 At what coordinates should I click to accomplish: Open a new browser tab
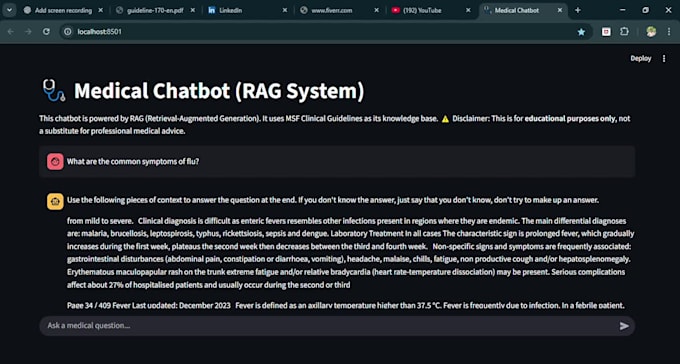tap(577, 10)
